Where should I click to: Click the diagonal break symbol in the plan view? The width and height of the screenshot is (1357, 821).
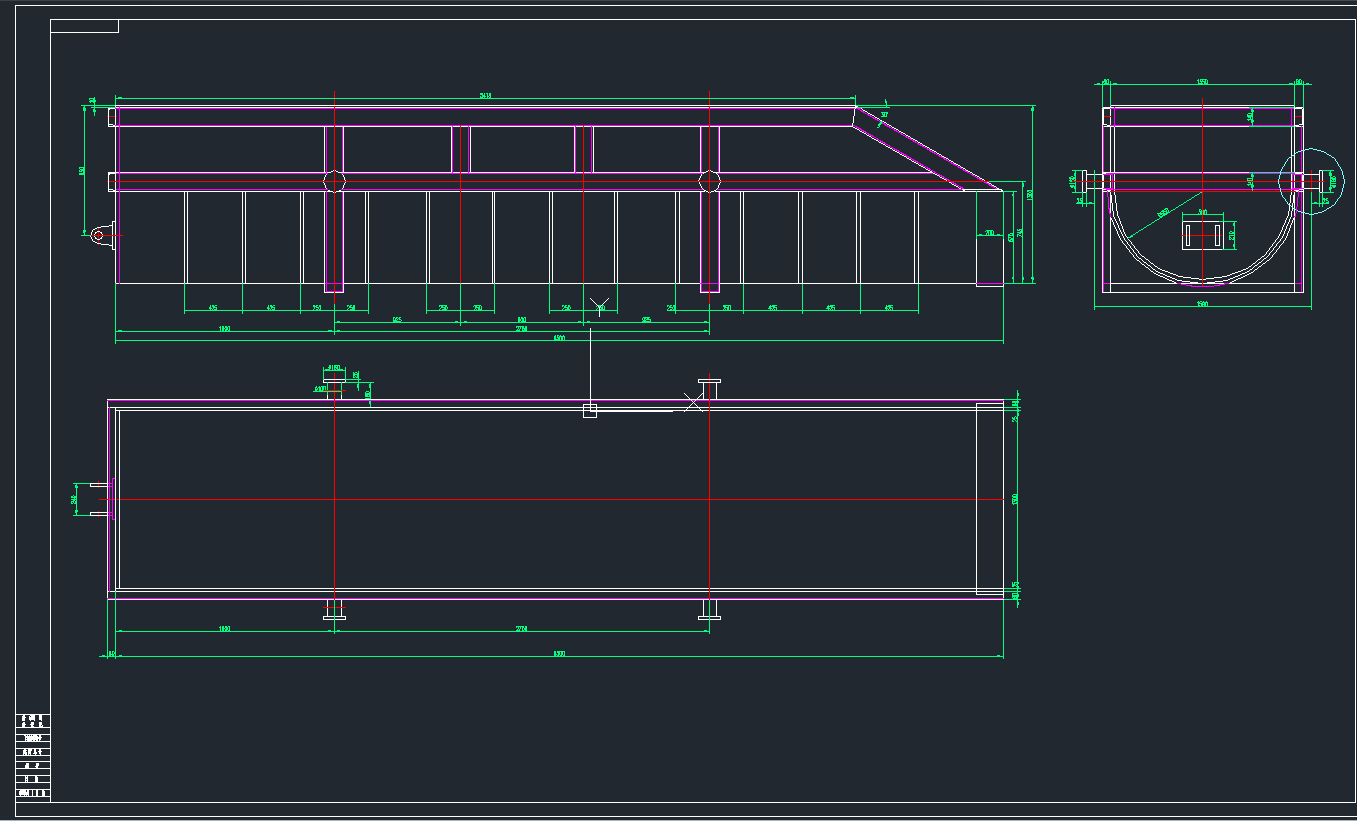[x=693, y=401]
